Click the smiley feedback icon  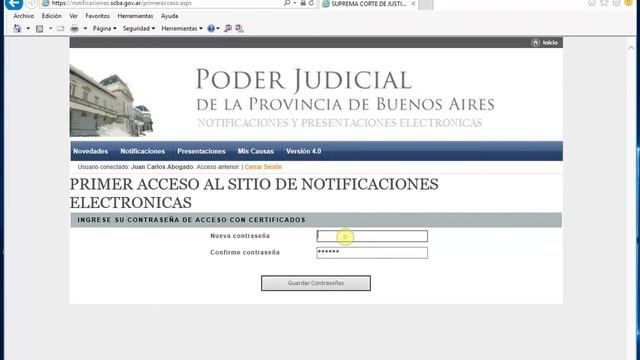pos(629,3)
